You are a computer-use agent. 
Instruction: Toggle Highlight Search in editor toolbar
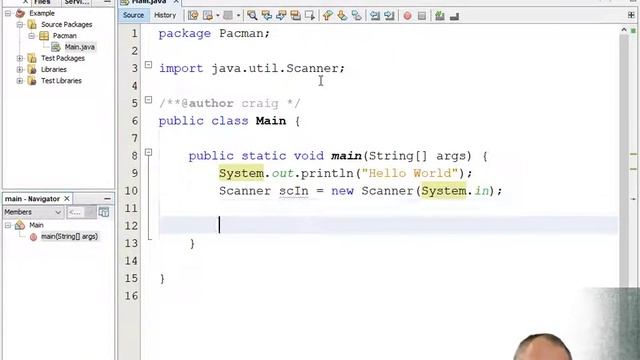[295, 16]
